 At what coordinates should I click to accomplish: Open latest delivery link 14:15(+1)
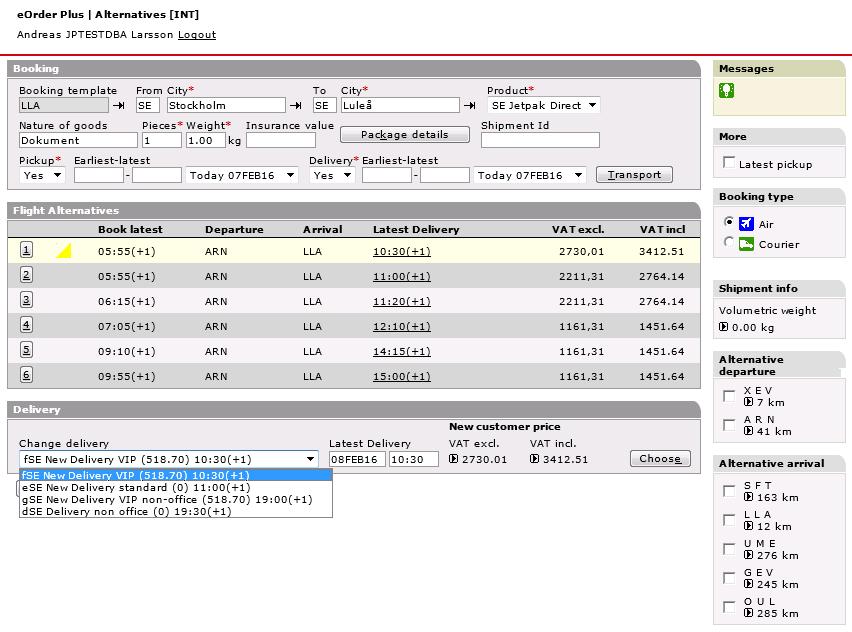click(402, 352)
